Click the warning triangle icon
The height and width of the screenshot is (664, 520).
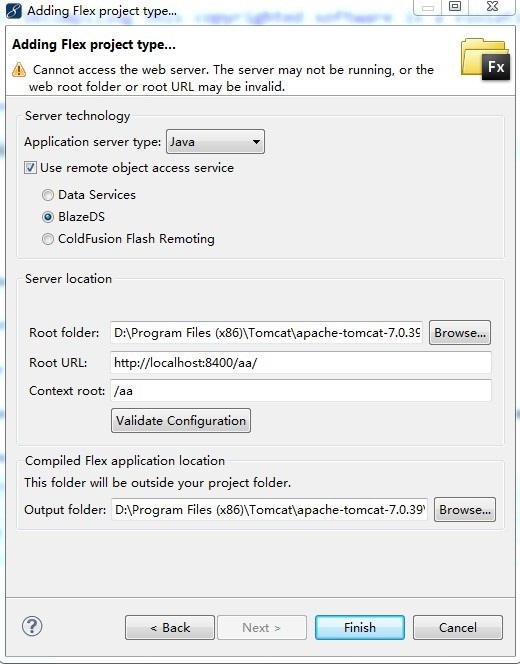[x=19, y=69]
